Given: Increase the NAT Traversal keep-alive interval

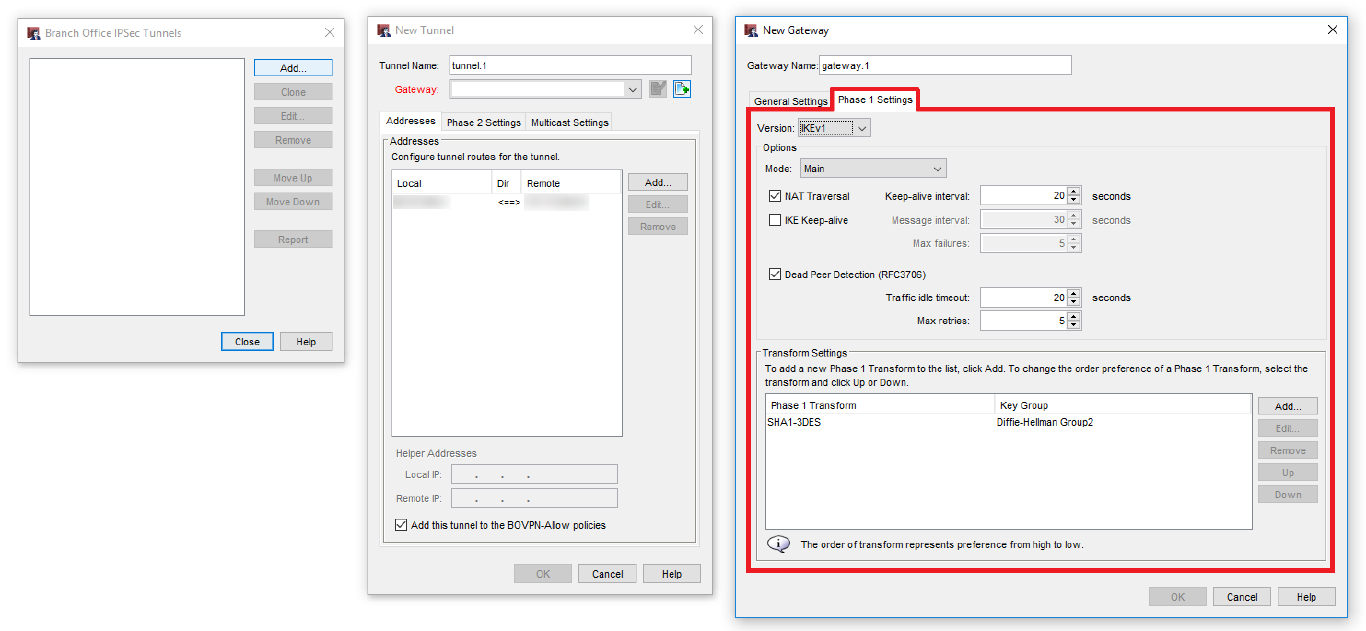Looking at the screenshot, I should pyautogui.click(x=1074, y=191).
